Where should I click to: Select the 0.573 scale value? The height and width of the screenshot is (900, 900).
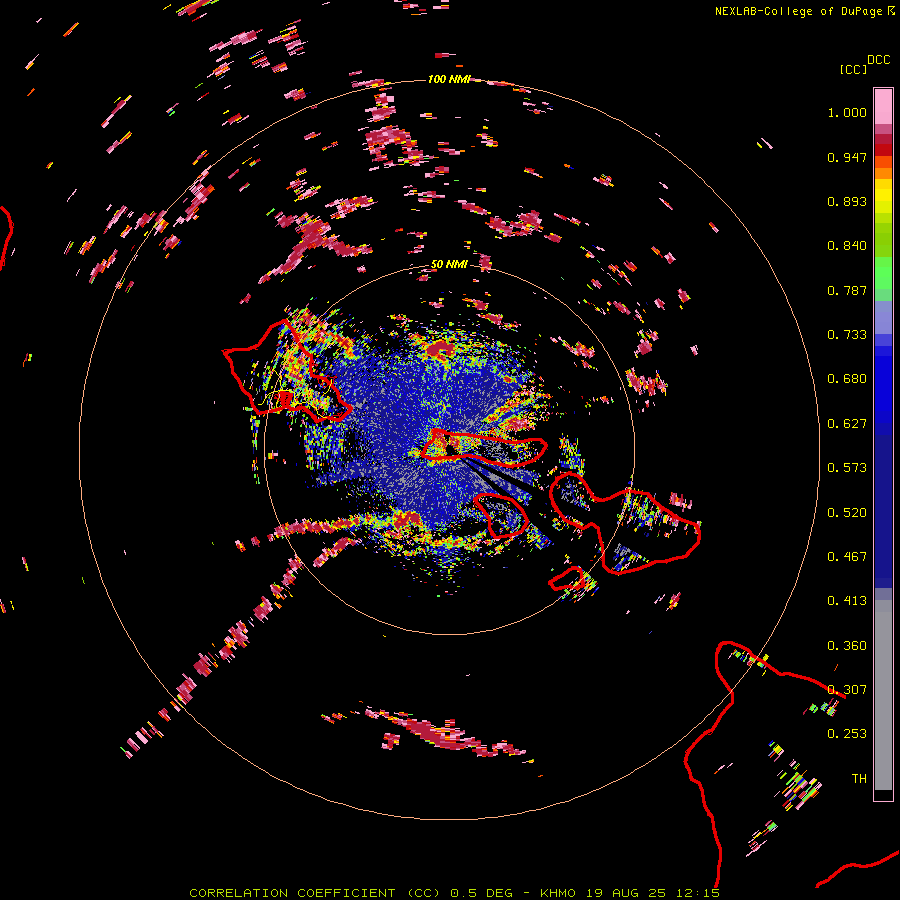tap(847, 468)
